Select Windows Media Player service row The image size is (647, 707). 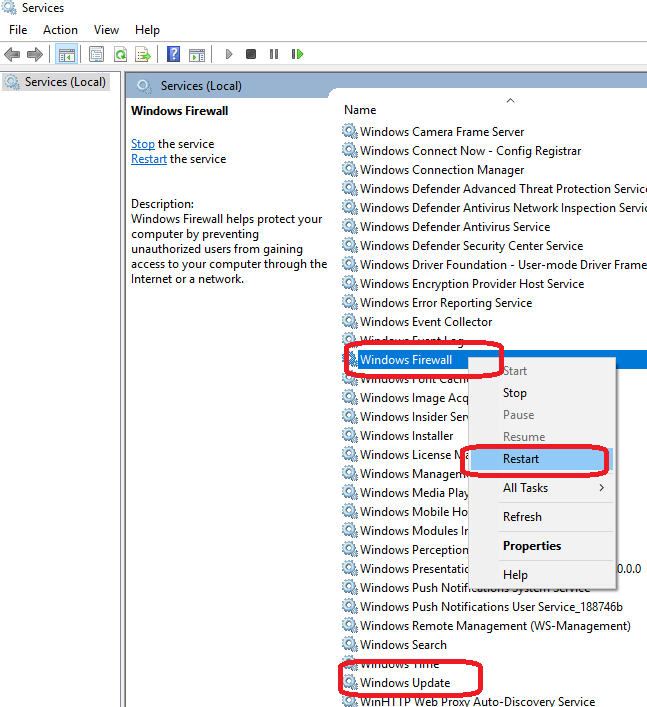coord(414,492)
